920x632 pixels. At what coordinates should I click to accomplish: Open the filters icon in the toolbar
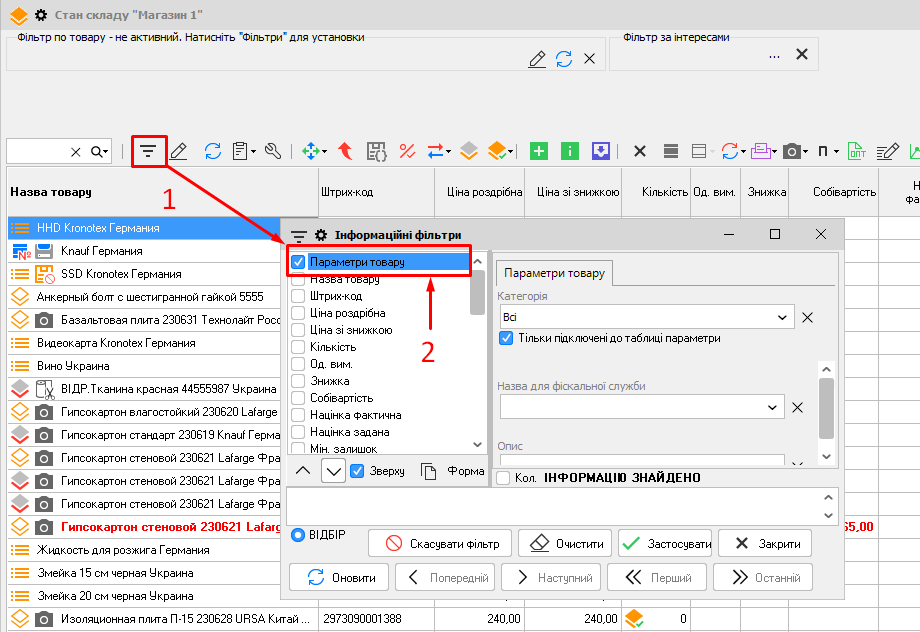pos(148,151)
